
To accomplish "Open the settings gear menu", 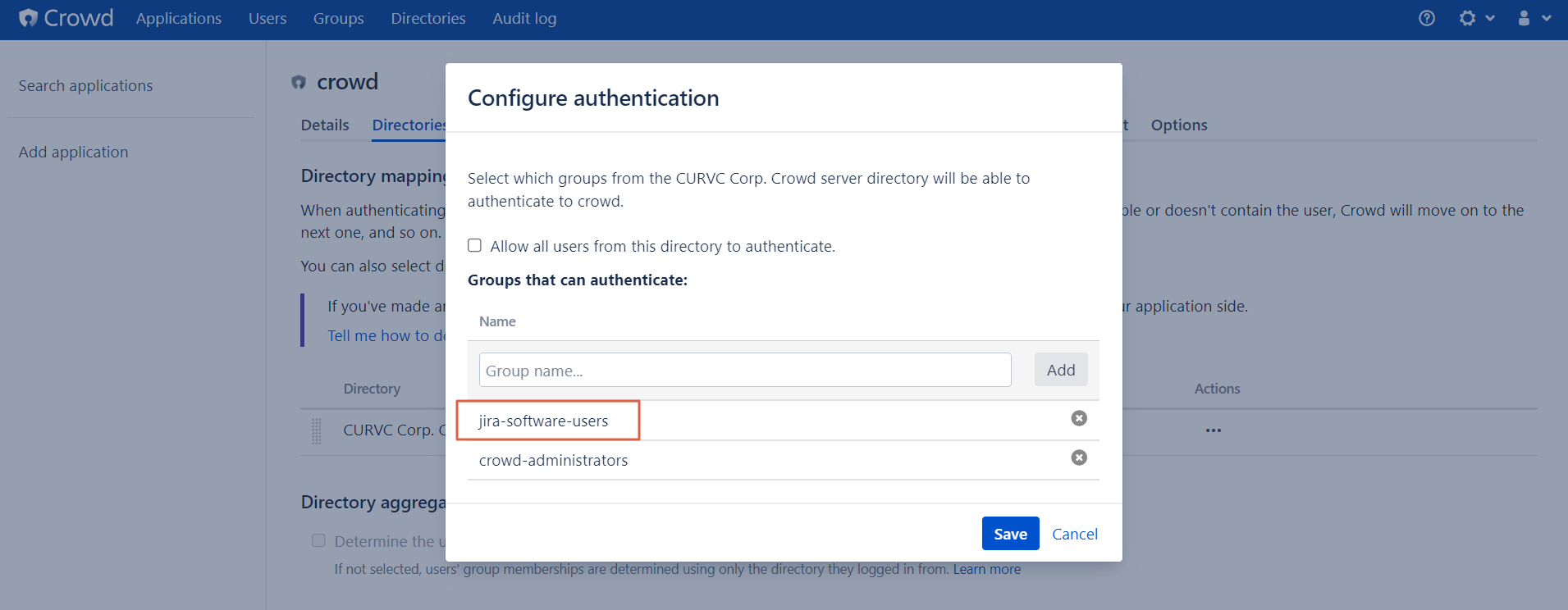I will (1476, 18).
